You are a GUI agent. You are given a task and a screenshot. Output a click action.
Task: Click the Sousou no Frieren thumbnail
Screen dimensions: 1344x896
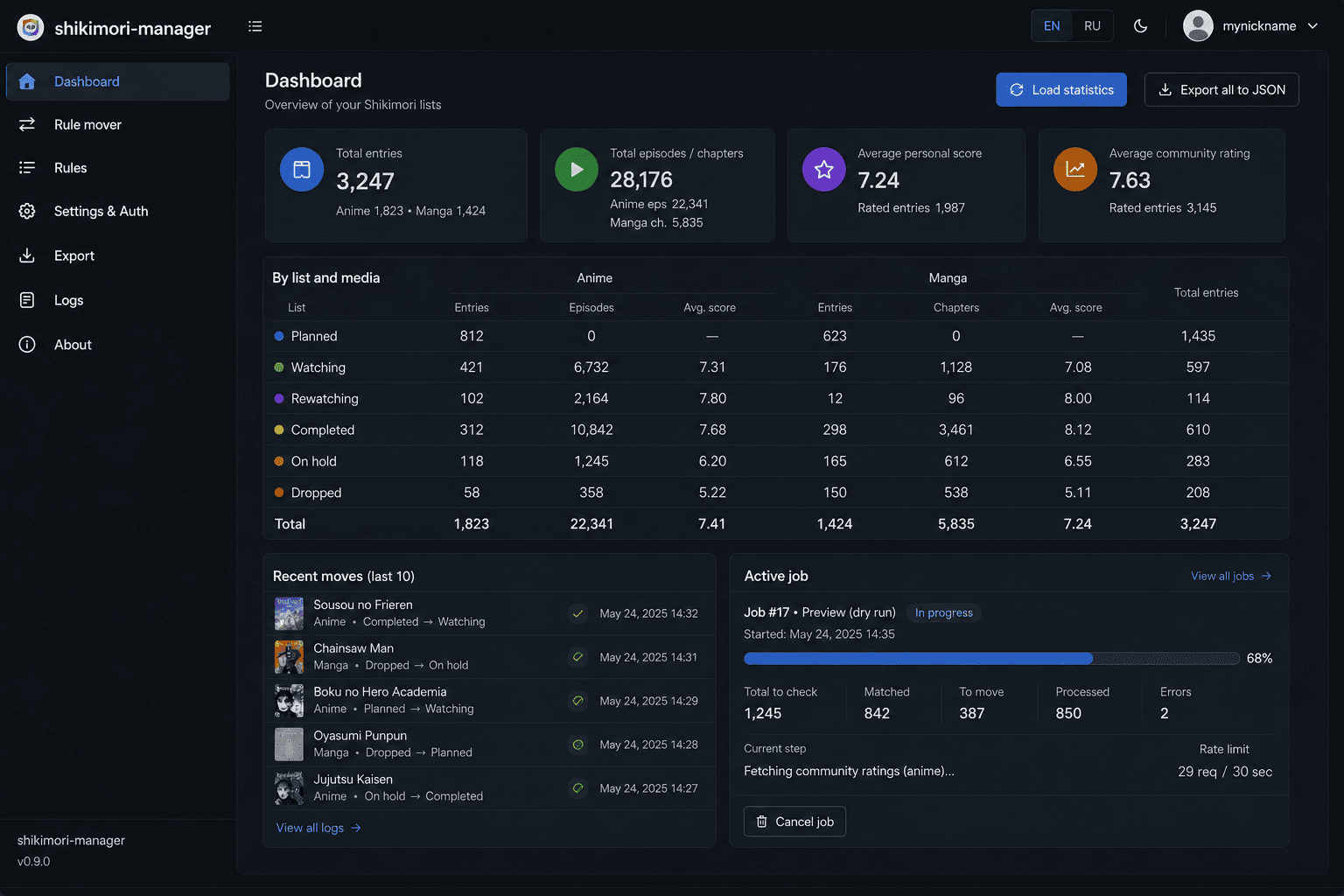click(289, 613)
